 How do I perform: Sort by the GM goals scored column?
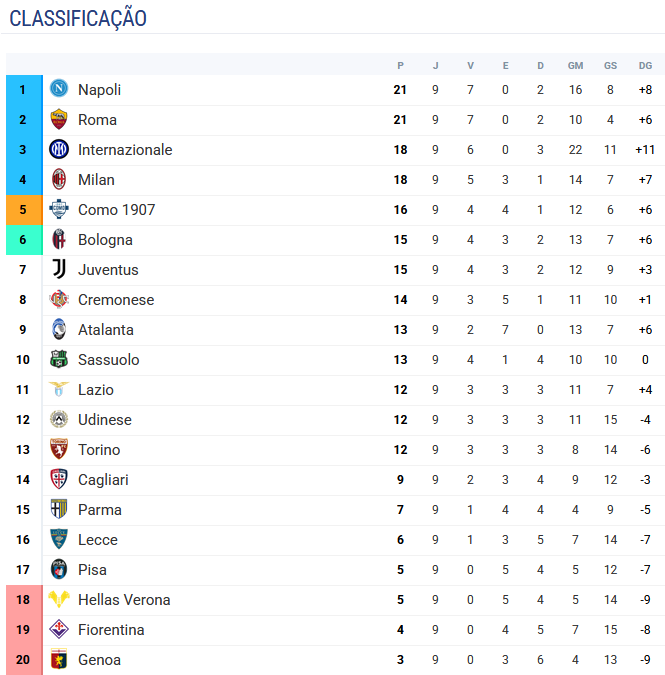click(575, 65)
